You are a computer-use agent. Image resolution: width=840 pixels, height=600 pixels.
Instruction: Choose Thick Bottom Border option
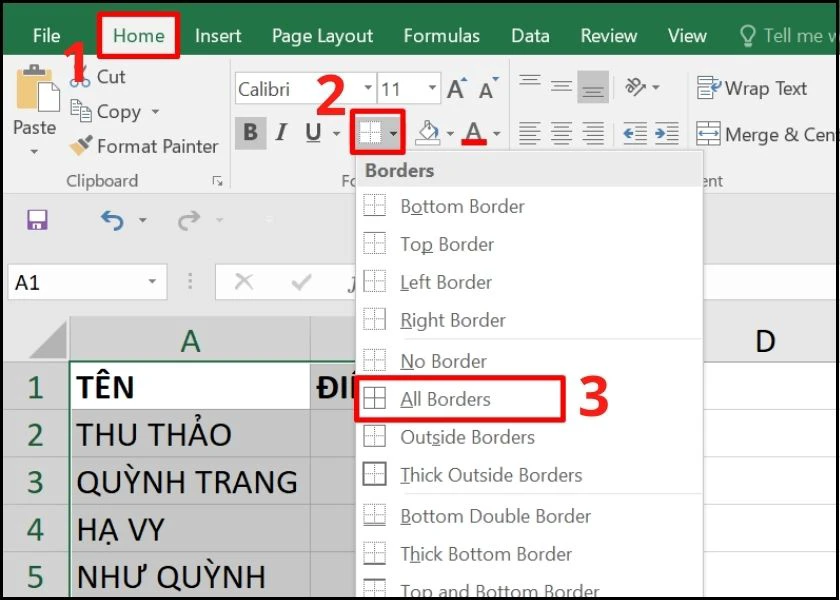(529, 554)
